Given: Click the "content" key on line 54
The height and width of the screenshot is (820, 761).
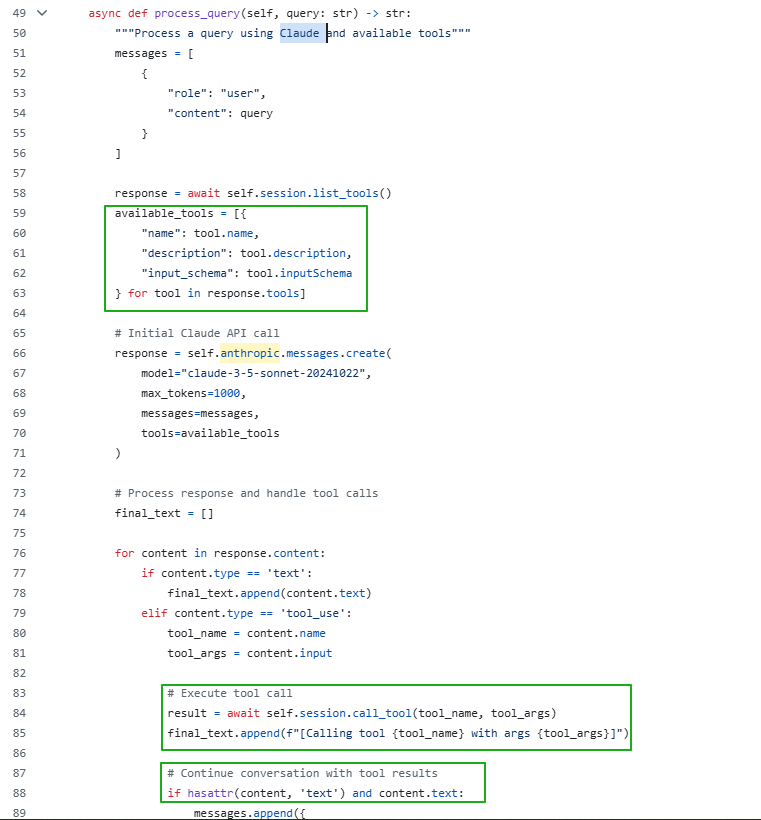Looking at the screenshot, I should [x=197, y=113].
